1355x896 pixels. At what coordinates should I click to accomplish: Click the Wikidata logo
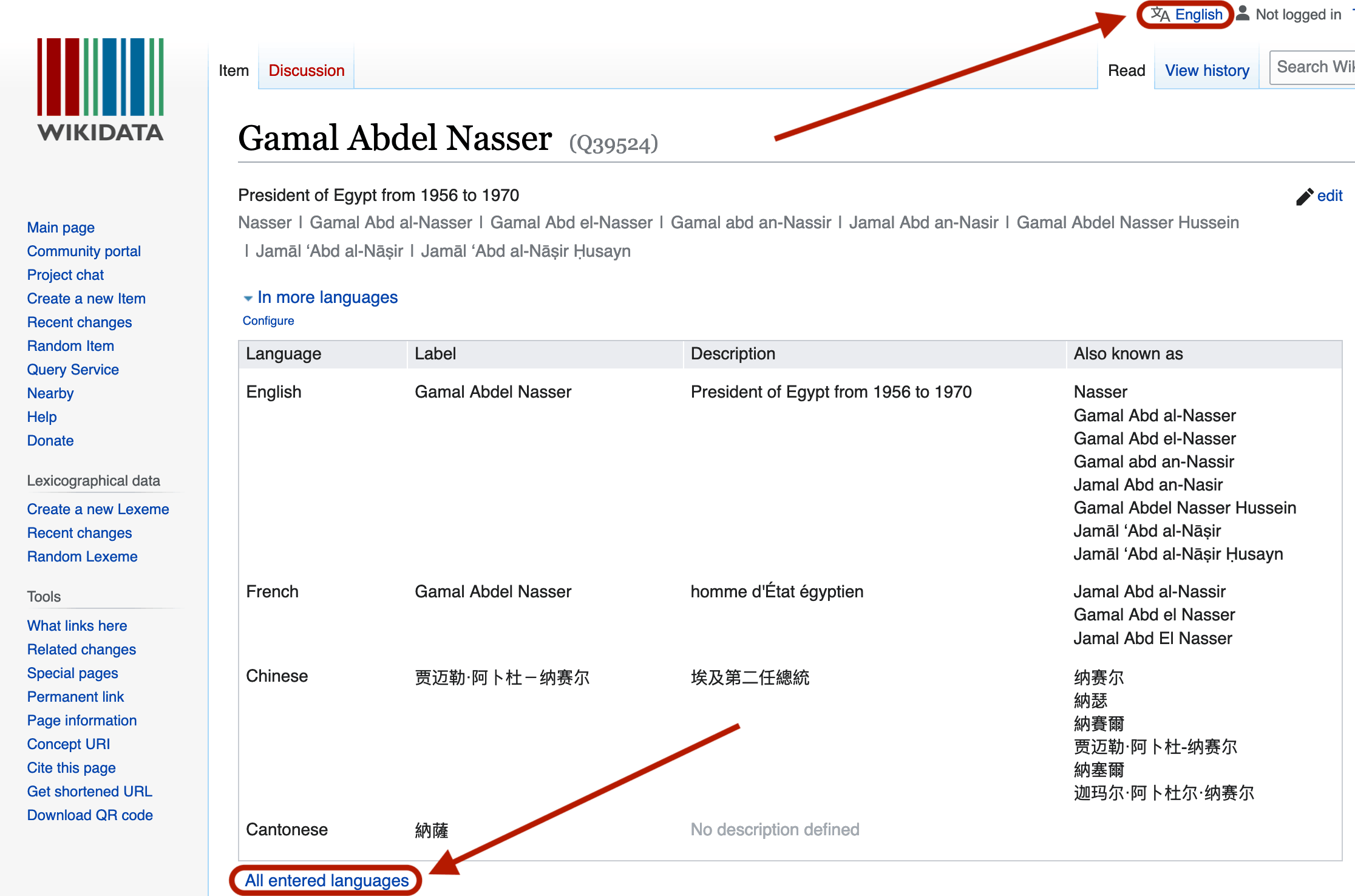101,90
